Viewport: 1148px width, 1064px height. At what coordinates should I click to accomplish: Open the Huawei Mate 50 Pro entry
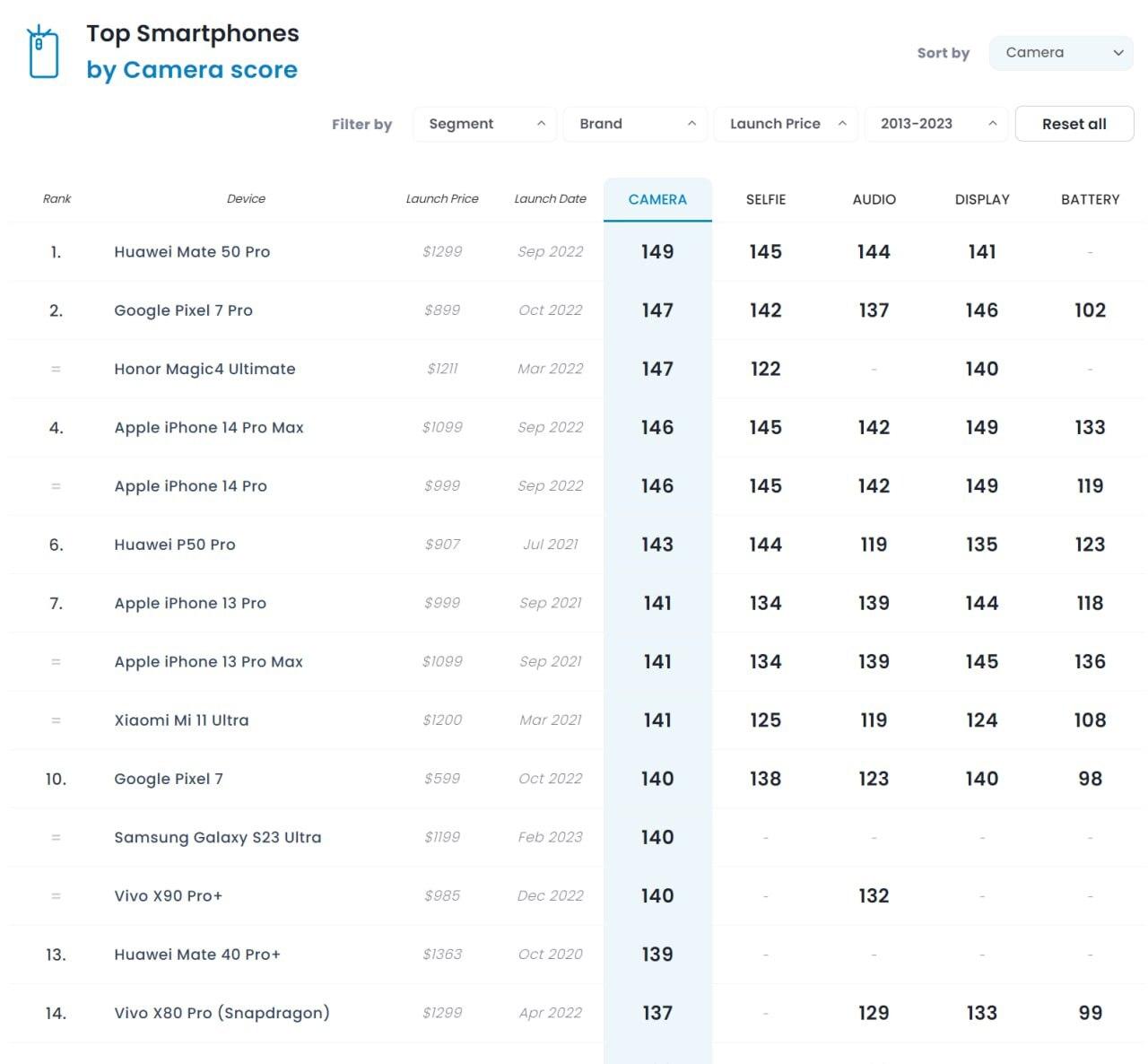tap(192, 252)
